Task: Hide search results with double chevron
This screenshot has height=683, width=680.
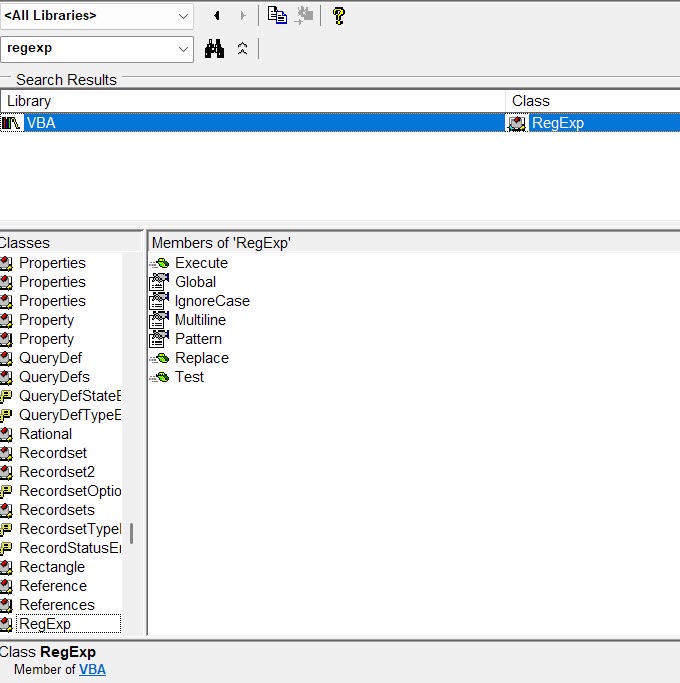Action: tap(243, 48)
